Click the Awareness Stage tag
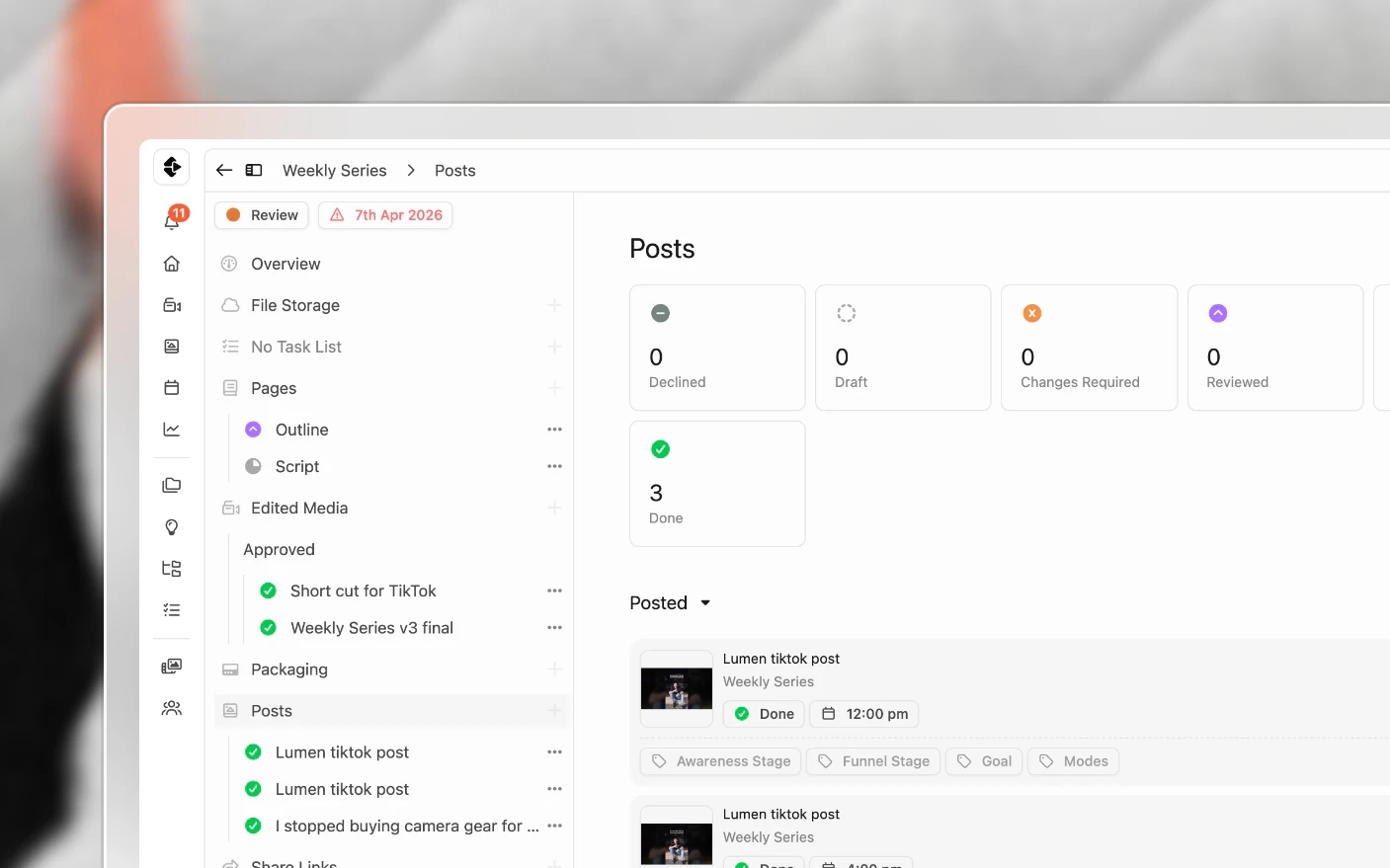The height and width of the screenshot is (868, 1390). click(x=722, y=761)
